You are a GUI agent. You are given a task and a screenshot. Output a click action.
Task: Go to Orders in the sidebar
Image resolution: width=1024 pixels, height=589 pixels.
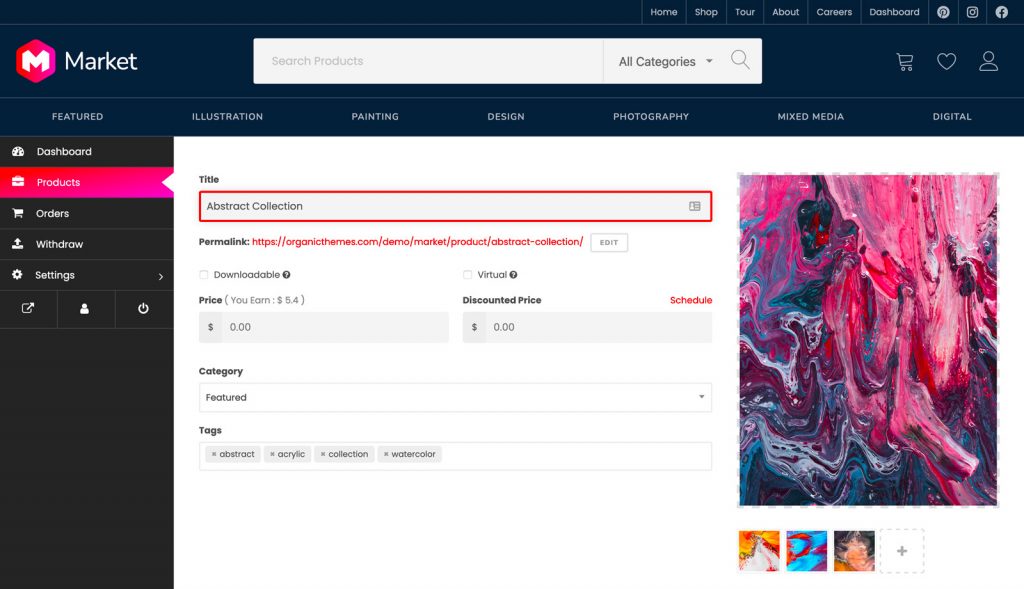(52, 213)
